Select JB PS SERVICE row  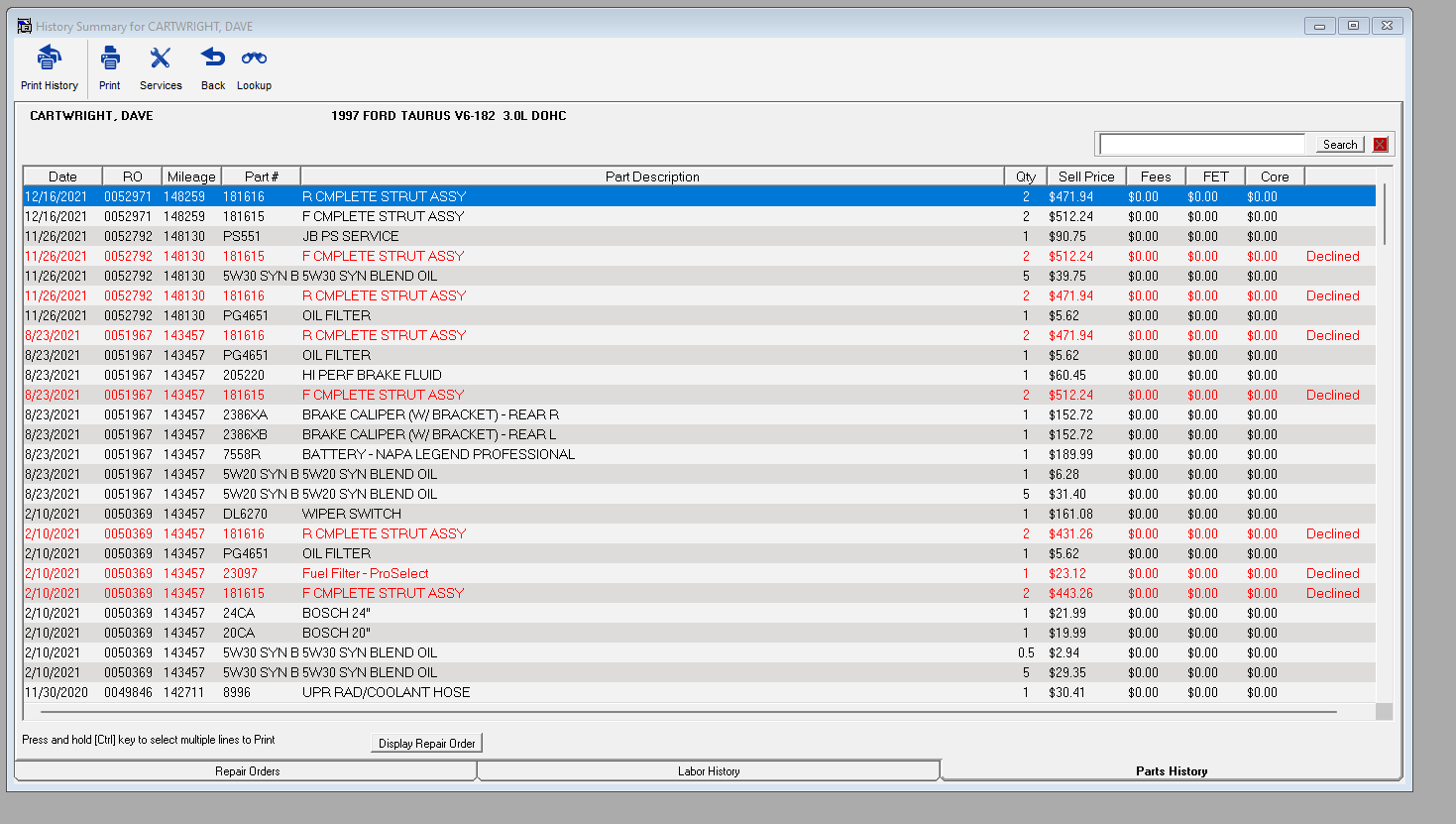coord(699,236)
